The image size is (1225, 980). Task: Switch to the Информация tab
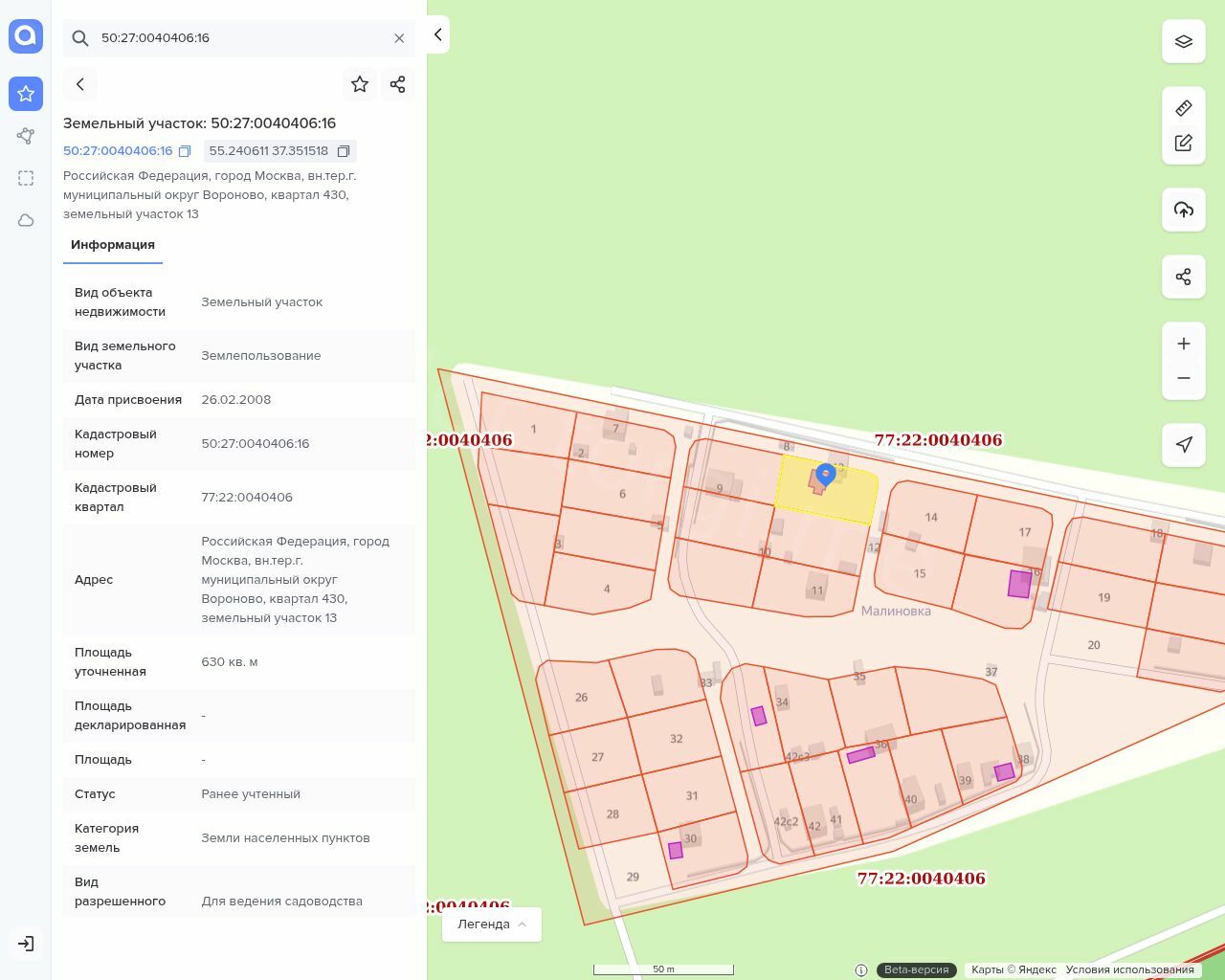point(113,245)
